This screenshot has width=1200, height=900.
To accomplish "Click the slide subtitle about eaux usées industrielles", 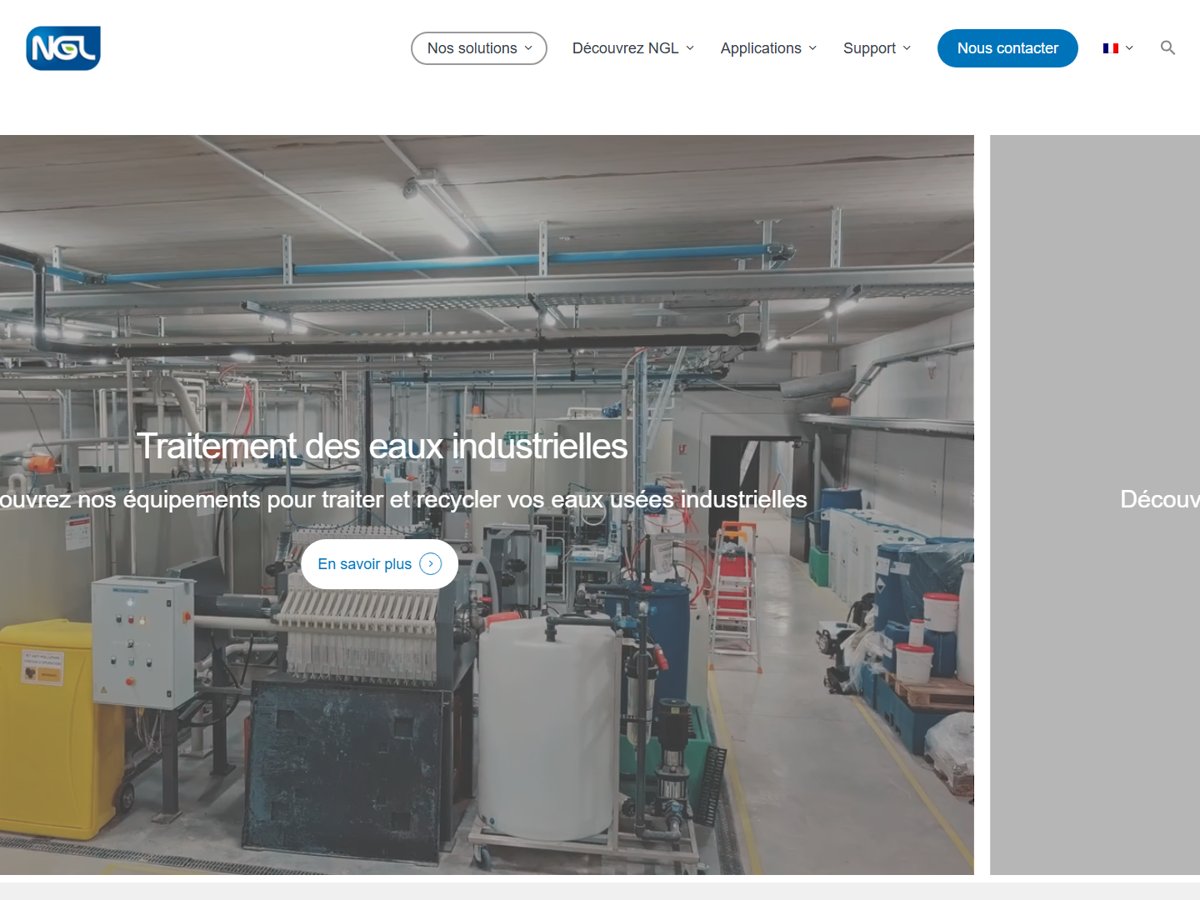I will (x=403, y=499).
